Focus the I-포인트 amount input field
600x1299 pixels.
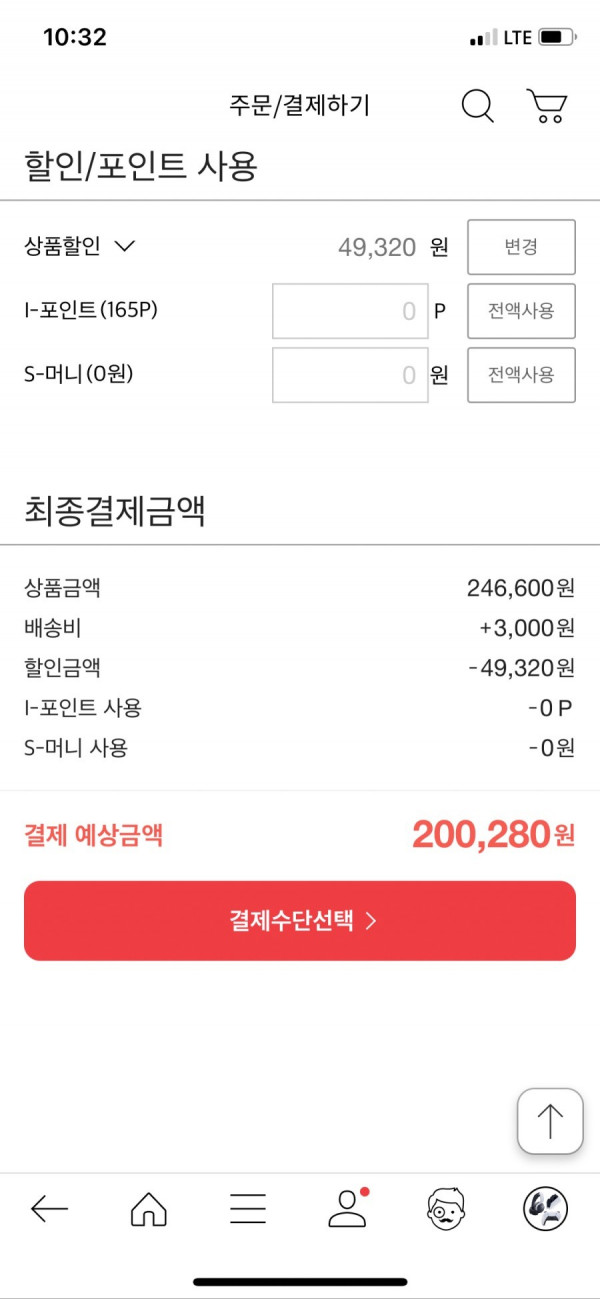coord(350,311)
